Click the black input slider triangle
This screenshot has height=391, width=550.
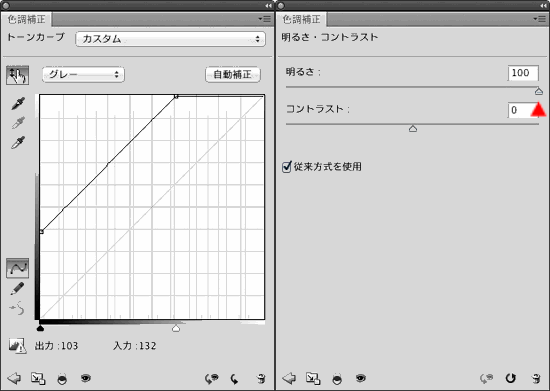coord(40,328)
